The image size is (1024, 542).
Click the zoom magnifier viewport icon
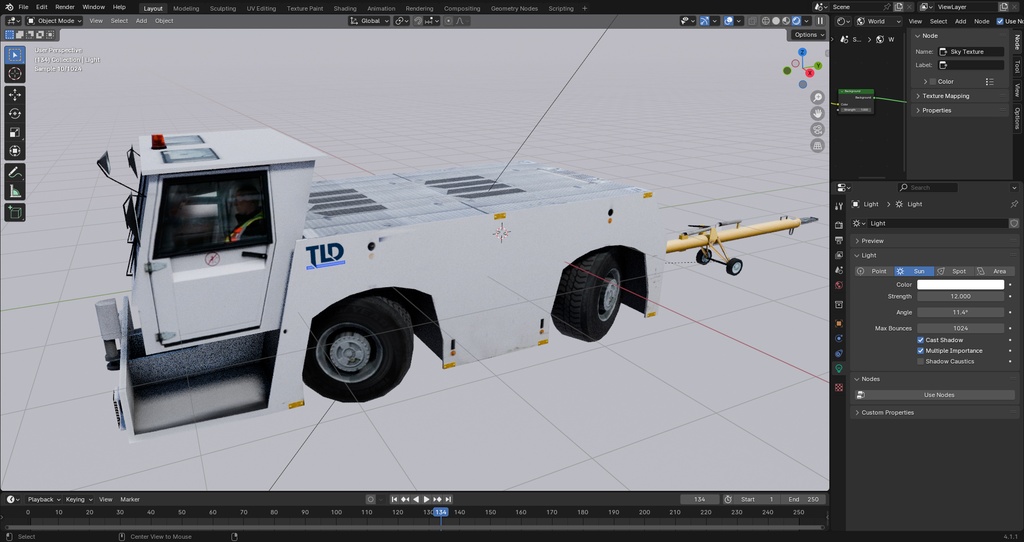[x=818, y=97]
